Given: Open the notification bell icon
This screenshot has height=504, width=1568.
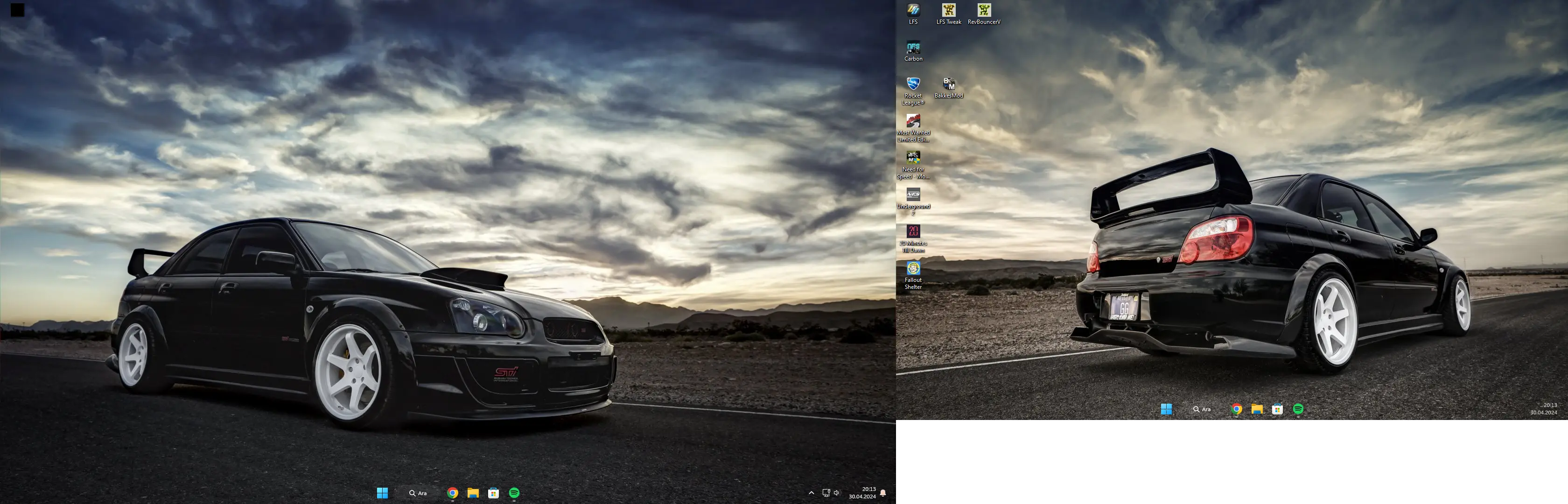Looking at the screenshot, I should pyautogui.click(x=883, y=493).
